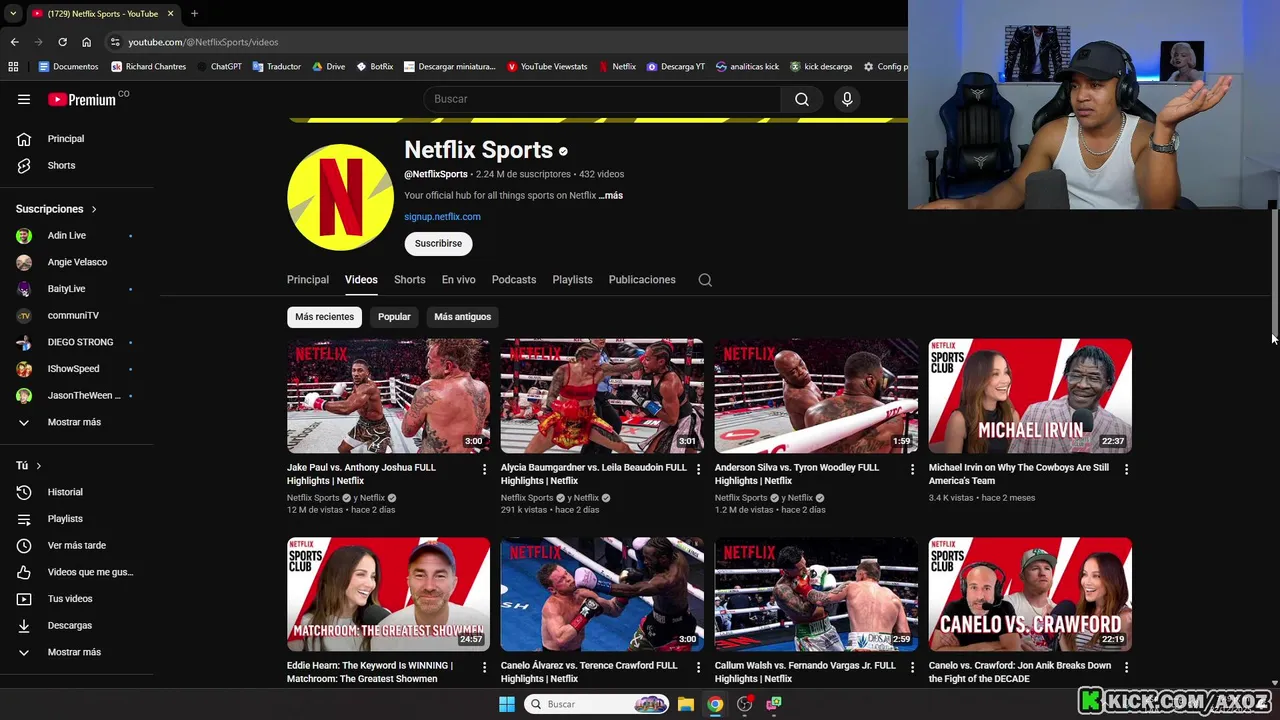The width and height of the screenshot is (1280, 720).
Task: Switch to the Publicaciones tab
Action: coord(642,280)
